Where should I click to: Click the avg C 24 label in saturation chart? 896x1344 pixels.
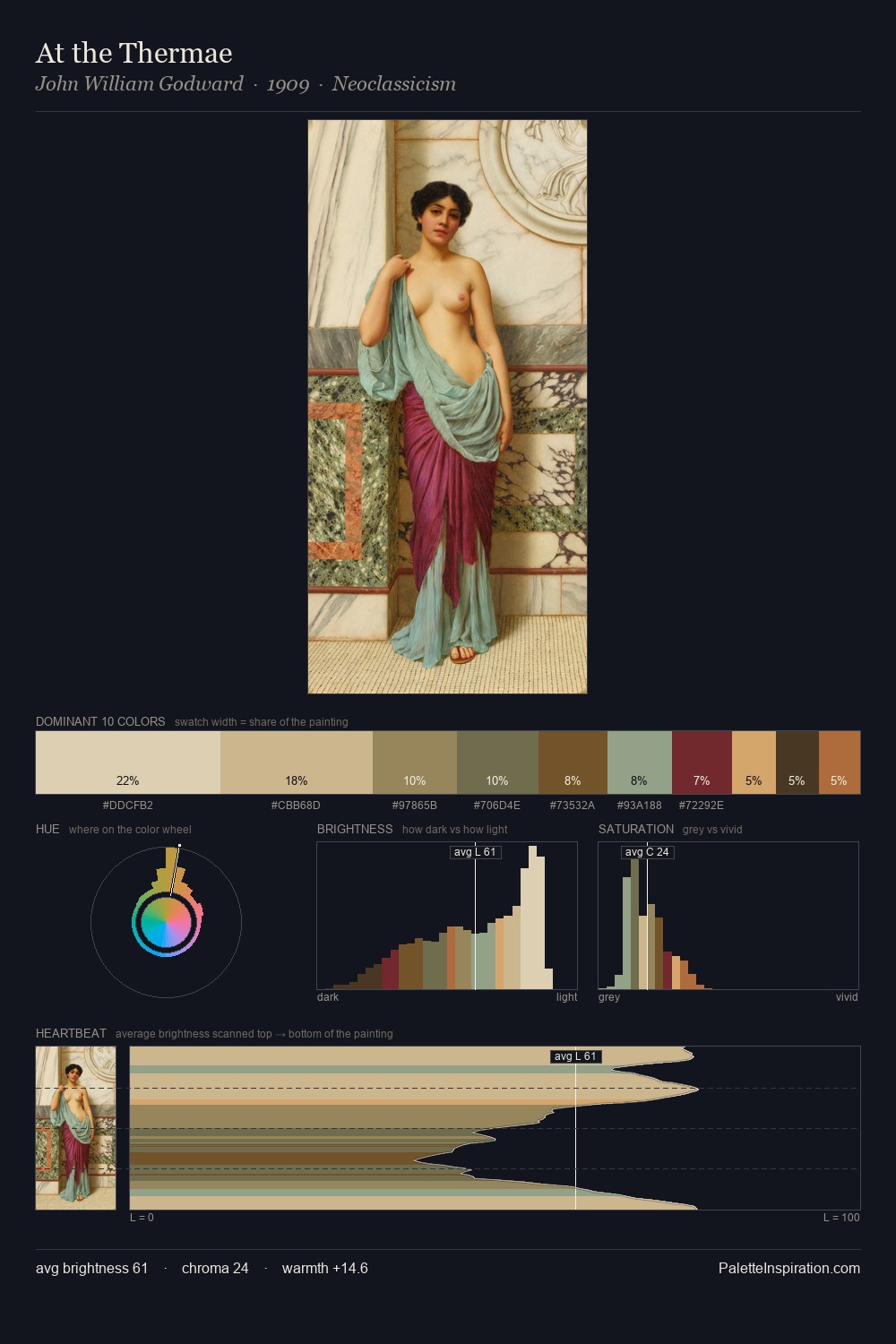(647, 852)
